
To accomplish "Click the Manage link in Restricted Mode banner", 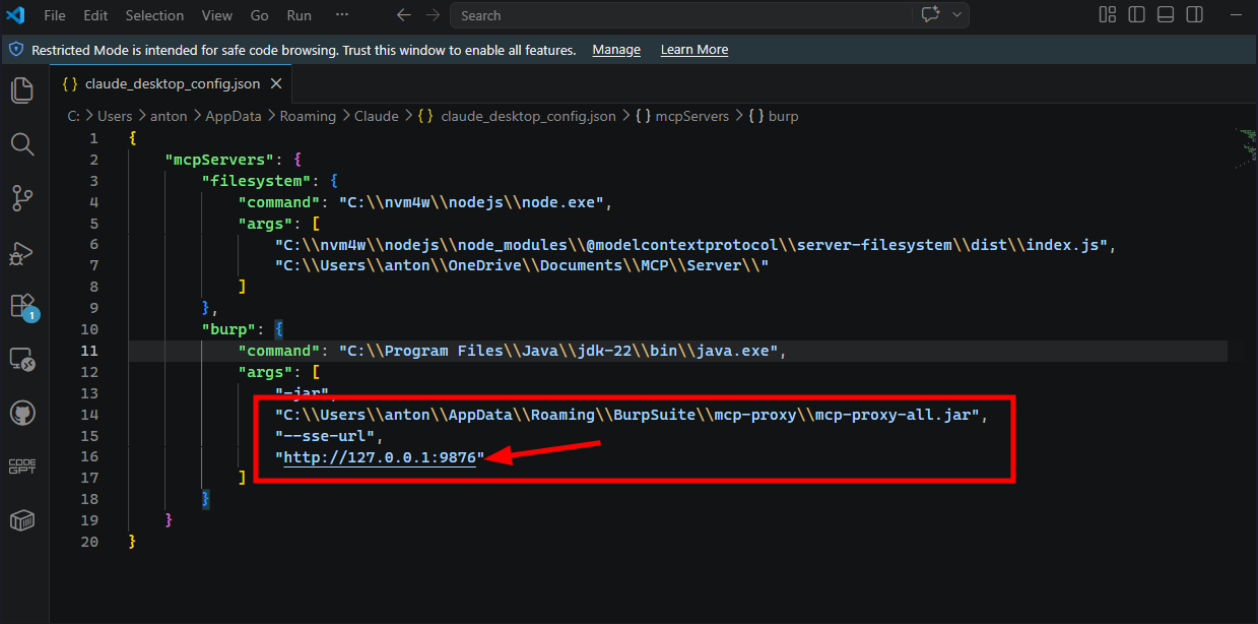I will 616,50.
